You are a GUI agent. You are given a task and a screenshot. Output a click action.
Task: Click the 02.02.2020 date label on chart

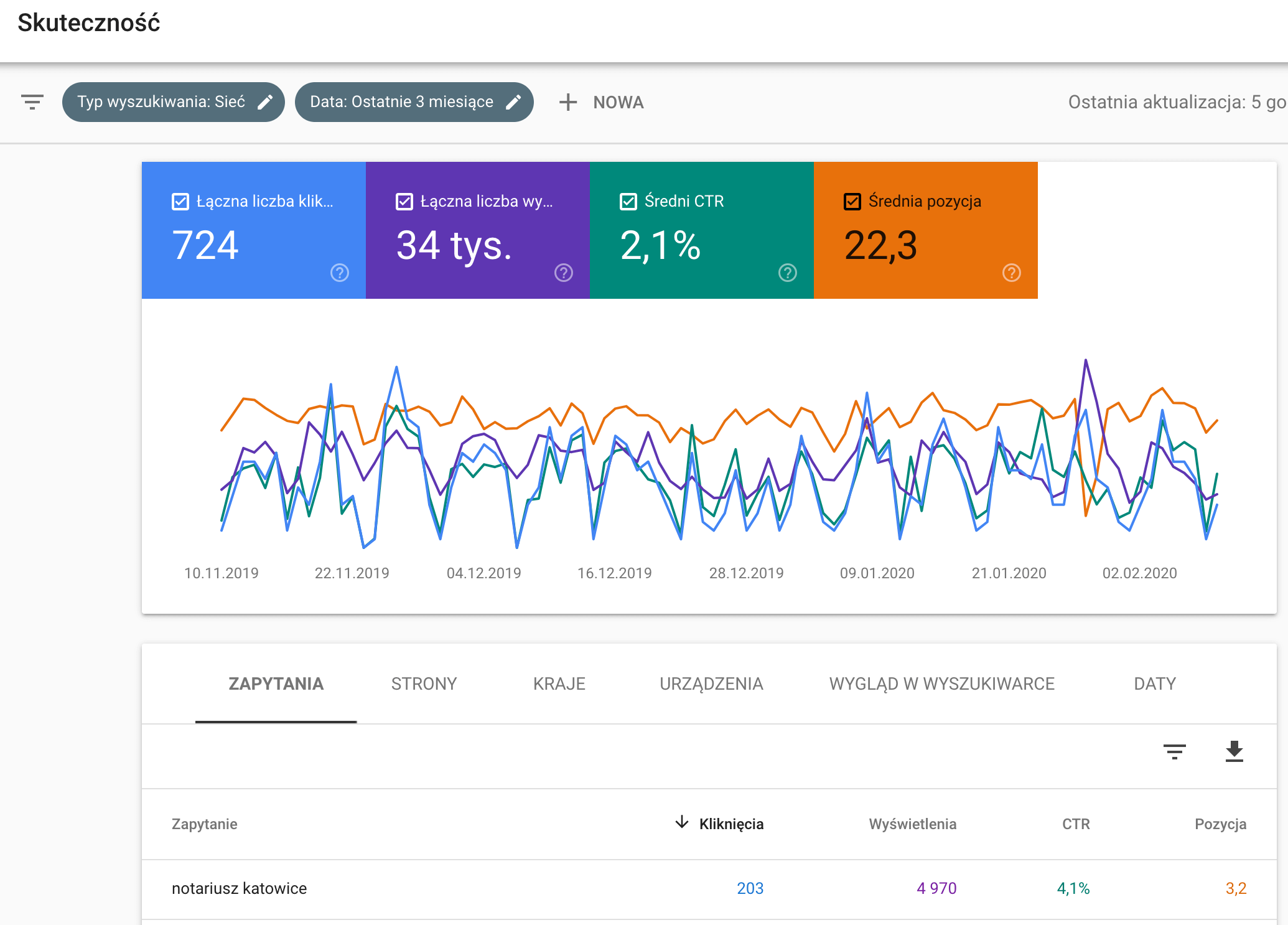point(1140,573)
